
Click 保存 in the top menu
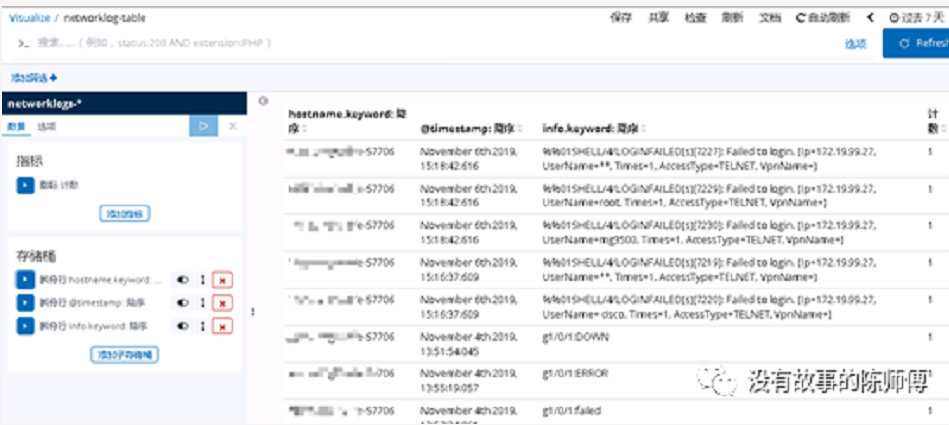click(x=620, y=18)
